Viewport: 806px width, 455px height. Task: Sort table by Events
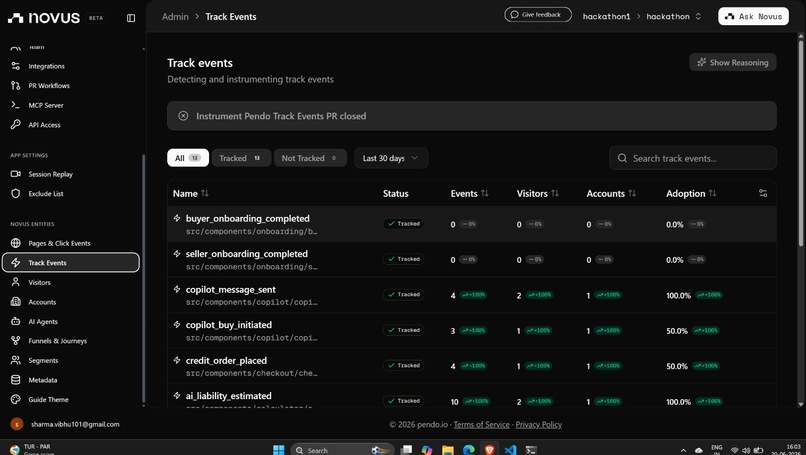click(469, 193)
